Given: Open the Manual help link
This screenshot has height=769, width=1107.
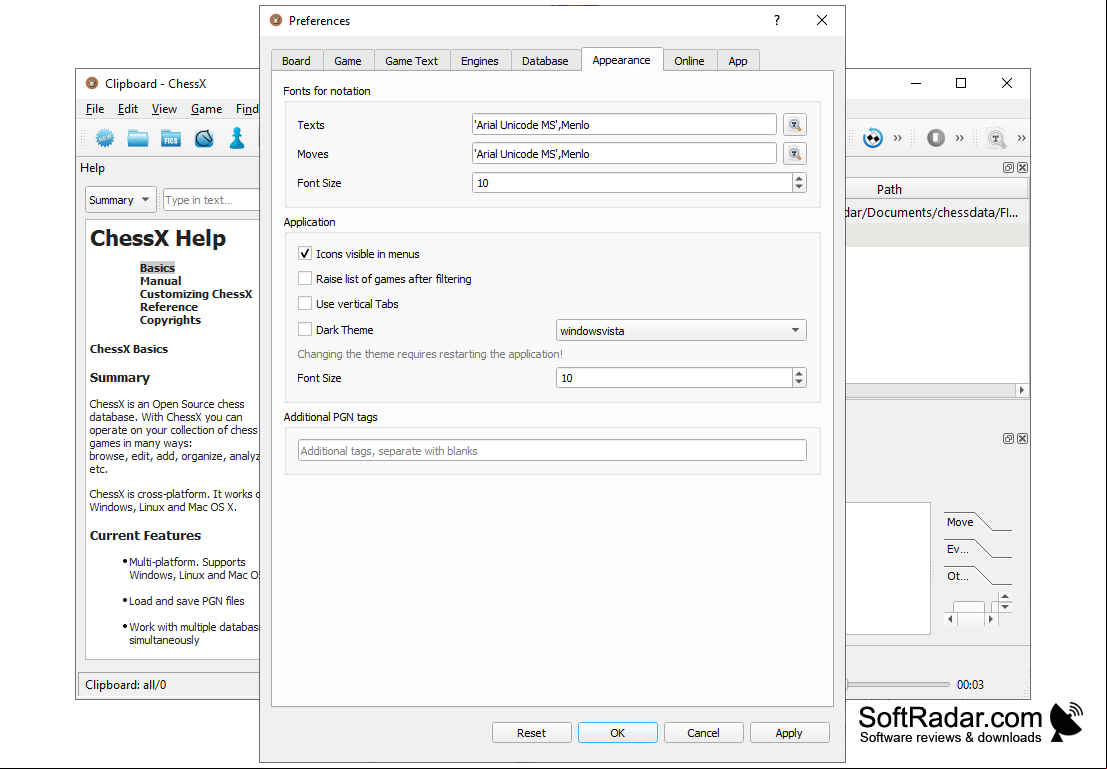Looking at the screenshot, I should tap(160, 281).
